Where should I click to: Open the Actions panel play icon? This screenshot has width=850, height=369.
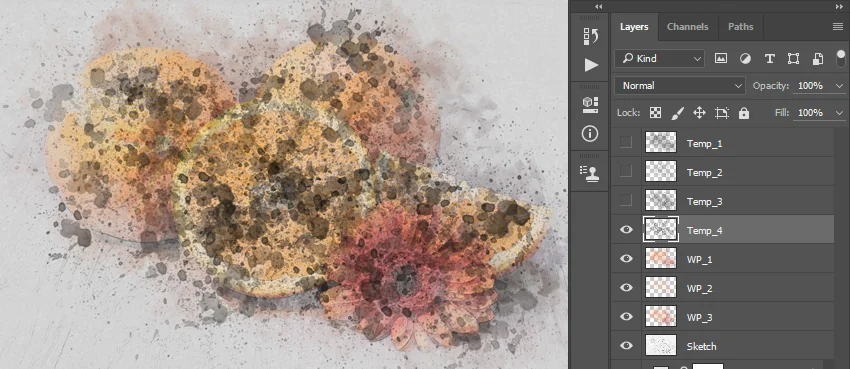pyautogui.click(x=591, y=66)
